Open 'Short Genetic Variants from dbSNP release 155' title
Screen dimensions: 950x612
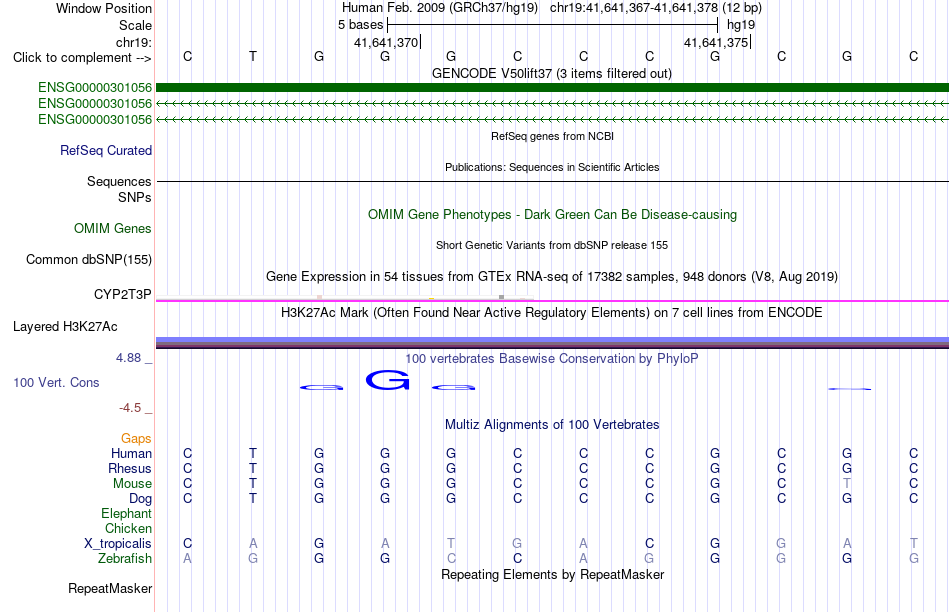[x=552, y=245]
